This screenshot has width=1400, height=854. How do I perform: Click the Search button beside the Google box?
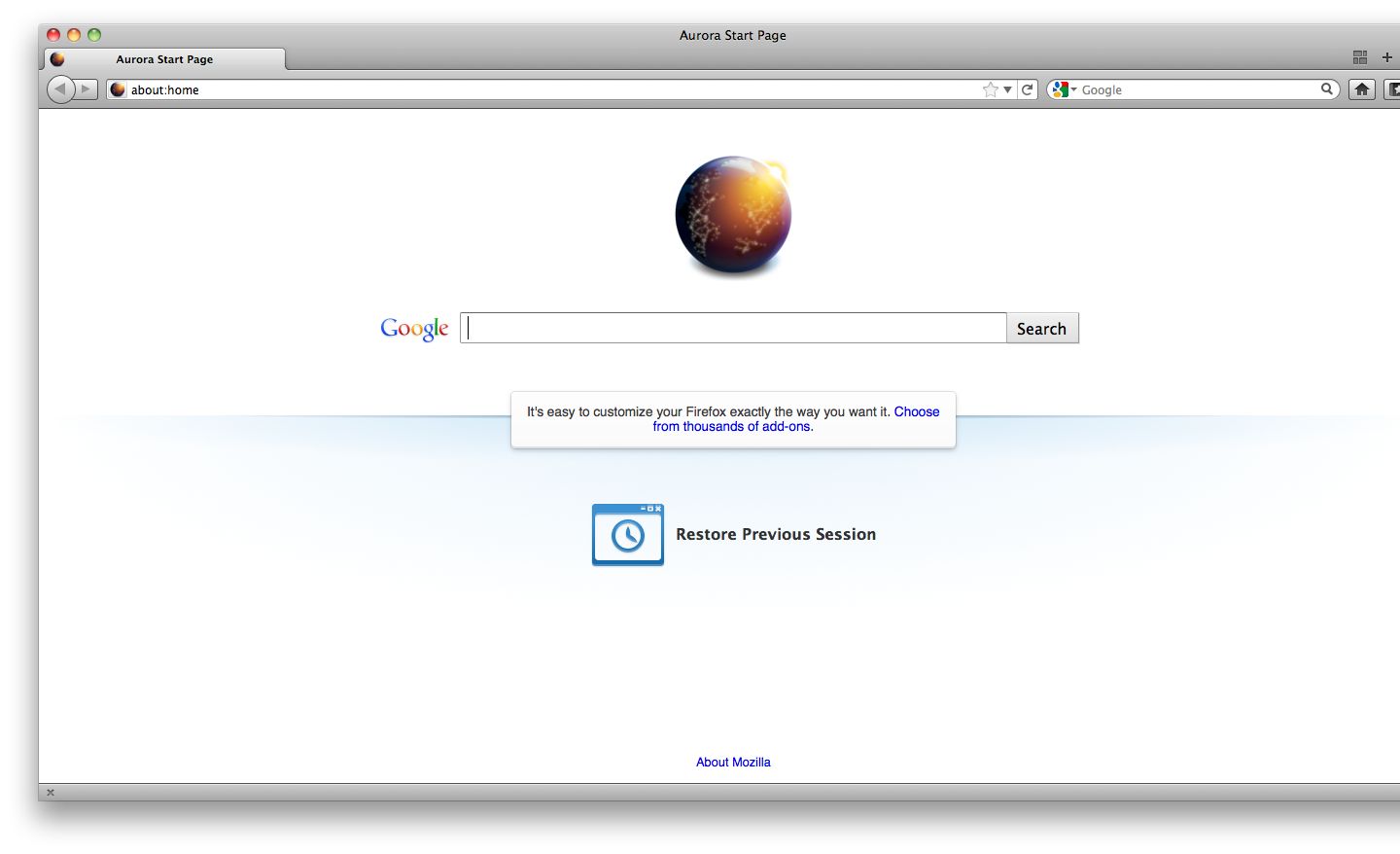pyautogui.click(x=1041, y=328)
